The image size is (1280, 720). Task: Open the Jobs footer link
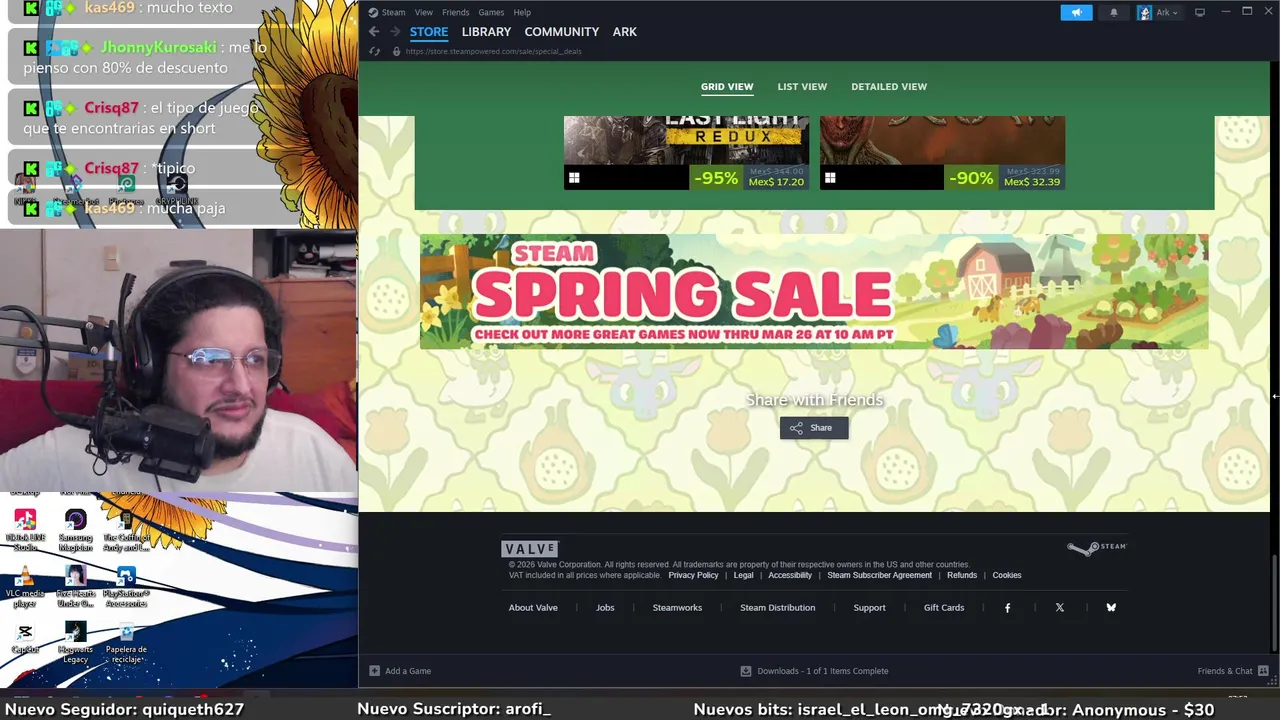click(x=605, y=608)
